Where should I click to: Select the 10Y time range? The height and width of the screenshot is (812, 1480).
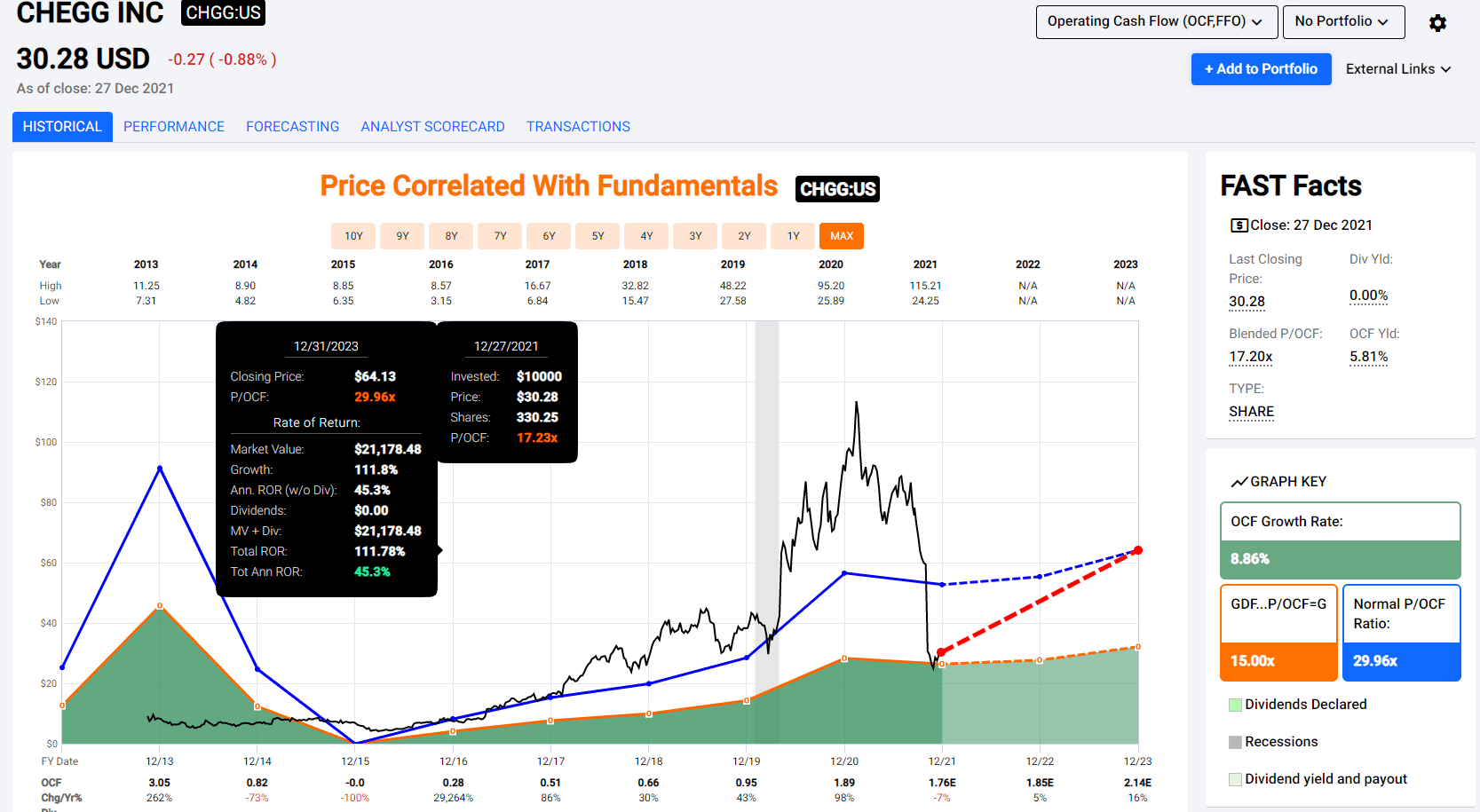point(353,236)
